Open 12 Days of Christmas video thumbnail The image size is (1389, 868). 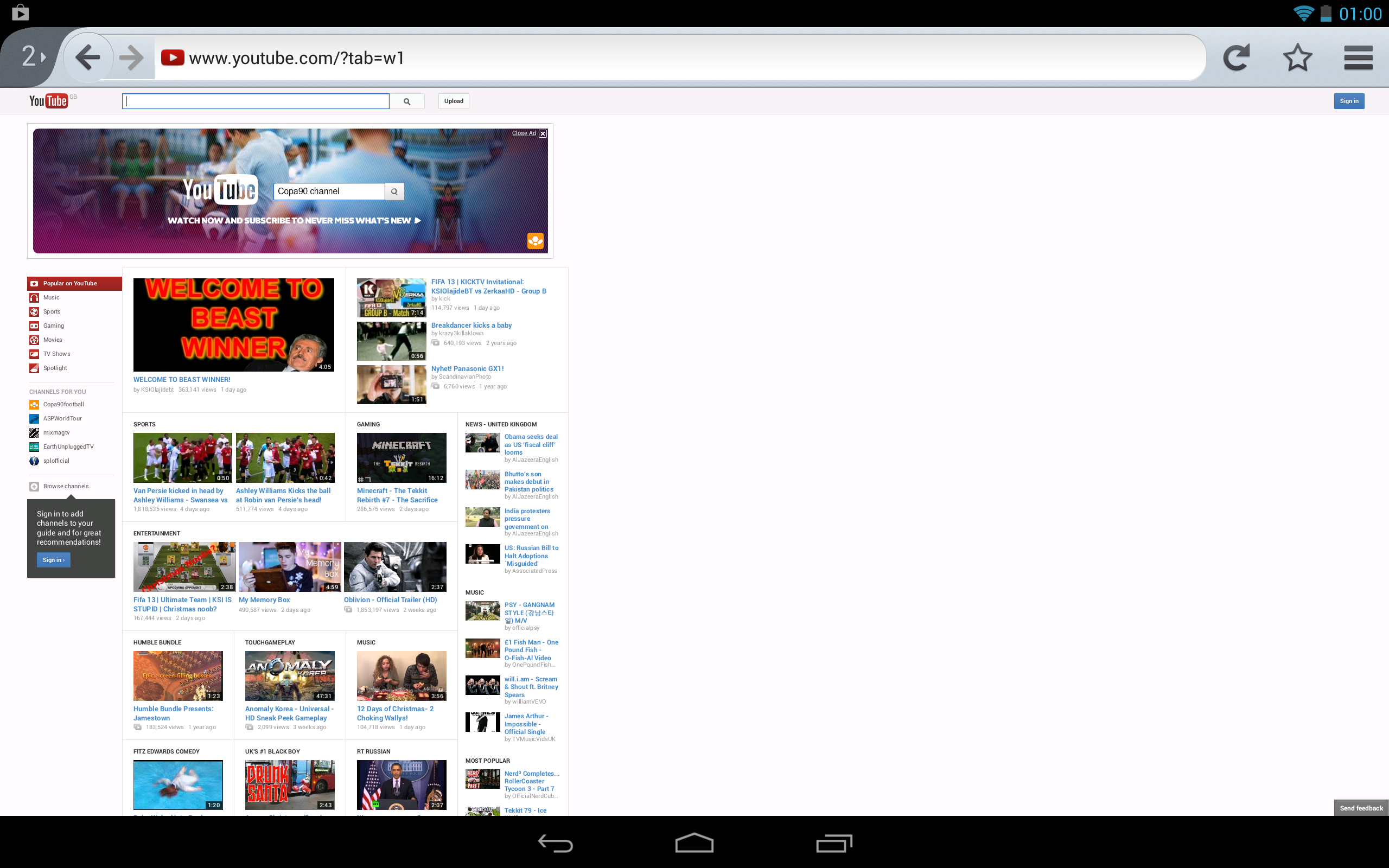pyautogui.click(x=401, y=676)
